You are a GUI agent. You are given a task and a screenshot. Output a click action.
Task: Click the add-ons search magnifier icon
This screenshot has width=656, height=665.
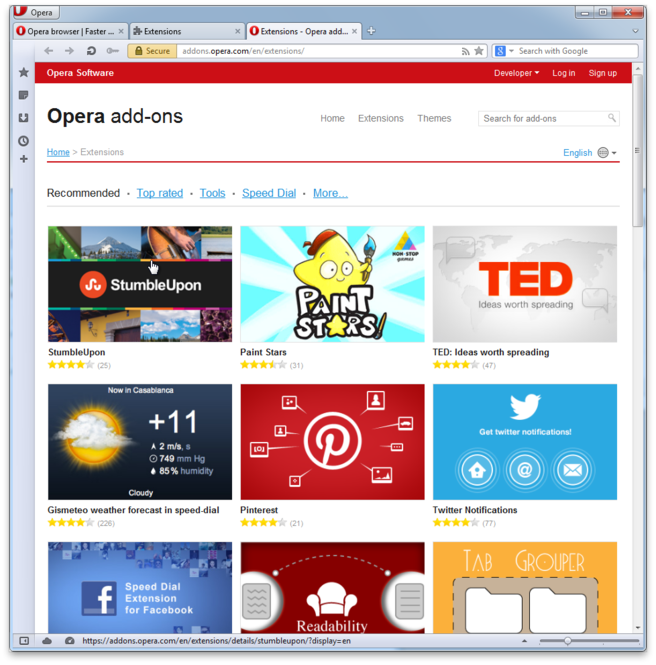click(x=611, y=117)
